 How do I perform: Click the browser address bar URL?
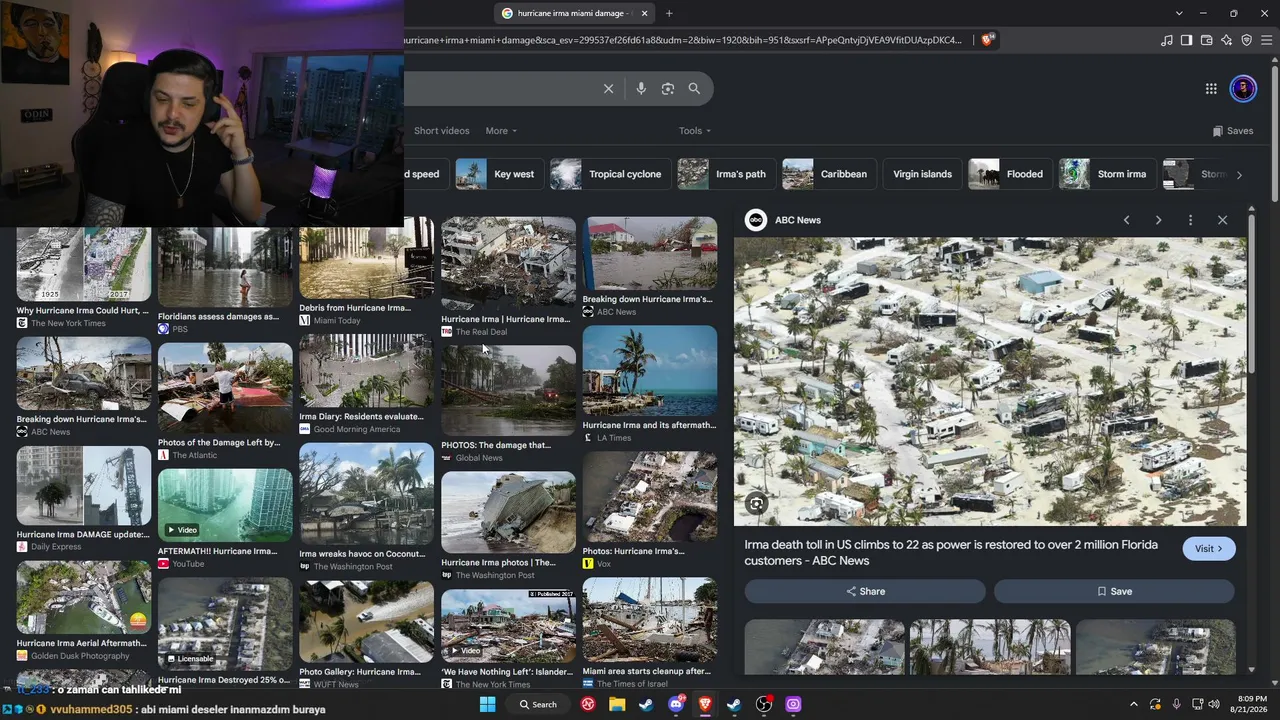682,40
